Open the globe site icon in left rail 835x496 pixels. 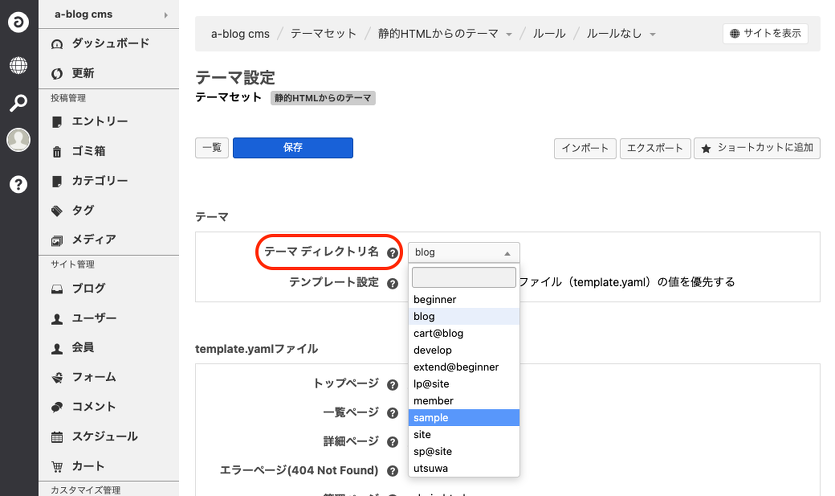pos(19,66)
